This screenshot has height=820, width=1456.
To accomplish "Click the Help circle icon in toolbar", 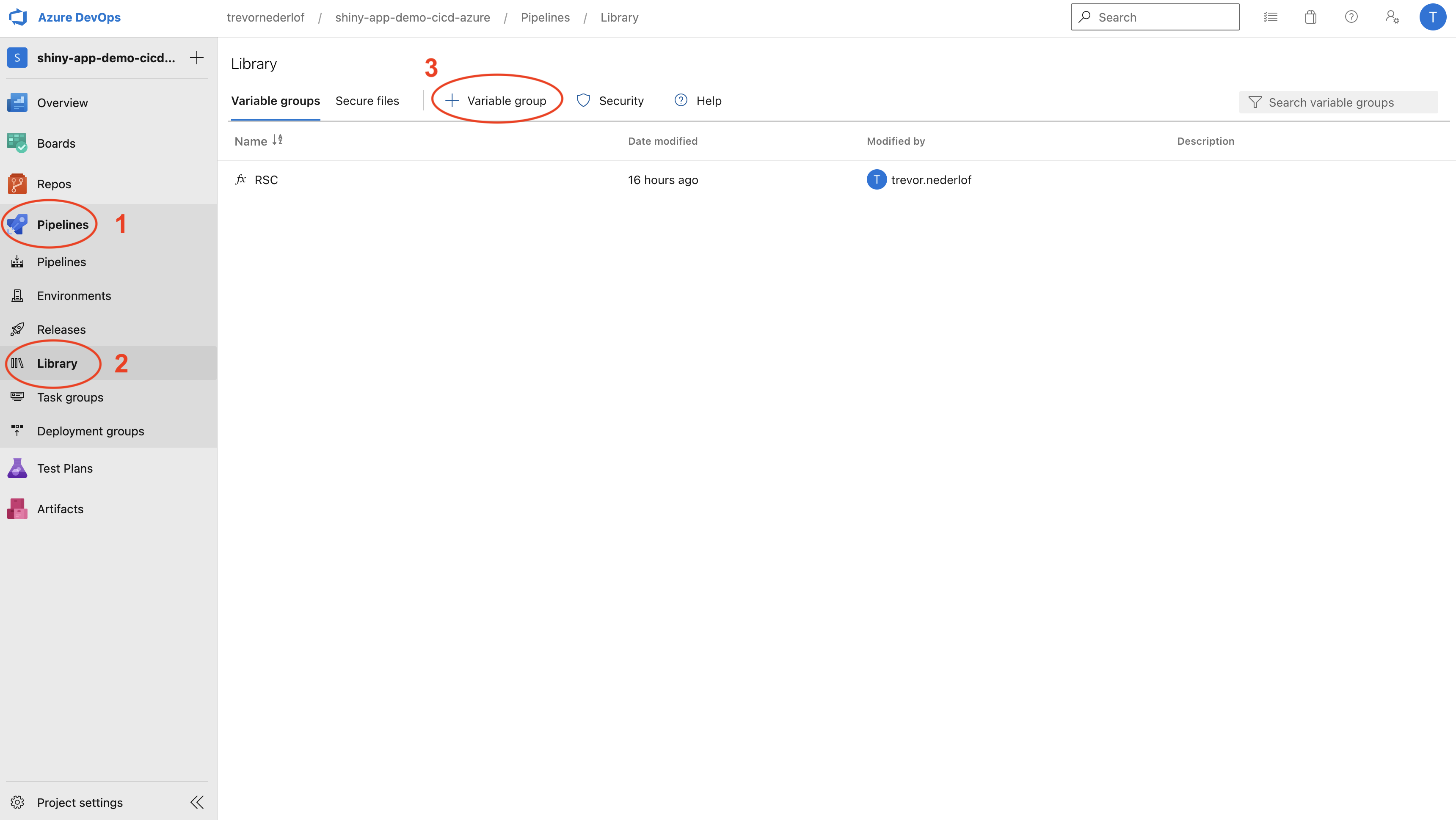I will [681, 101].
